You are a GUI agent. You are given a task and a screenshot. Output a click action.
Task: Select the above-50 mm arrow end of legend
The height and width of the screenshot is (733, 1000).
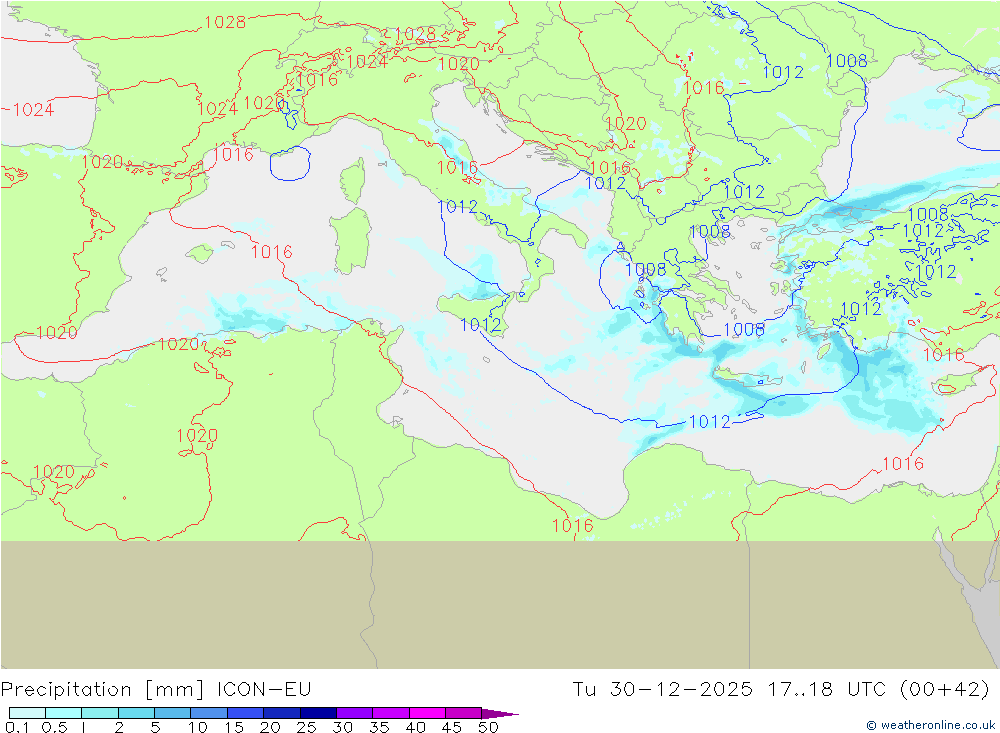point(499,713)
